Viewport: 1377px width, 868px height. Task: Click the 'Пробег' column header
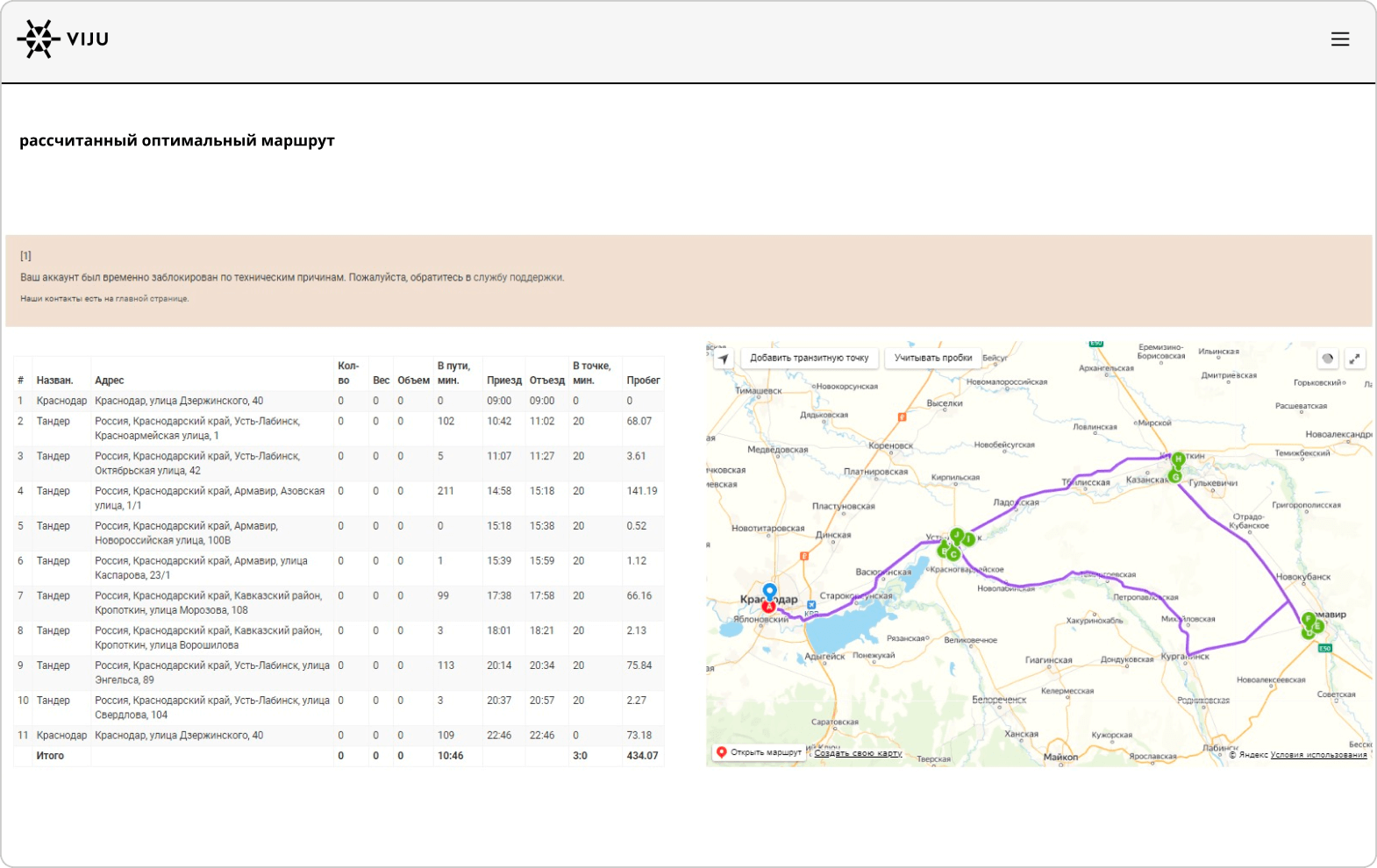point(643,381)
